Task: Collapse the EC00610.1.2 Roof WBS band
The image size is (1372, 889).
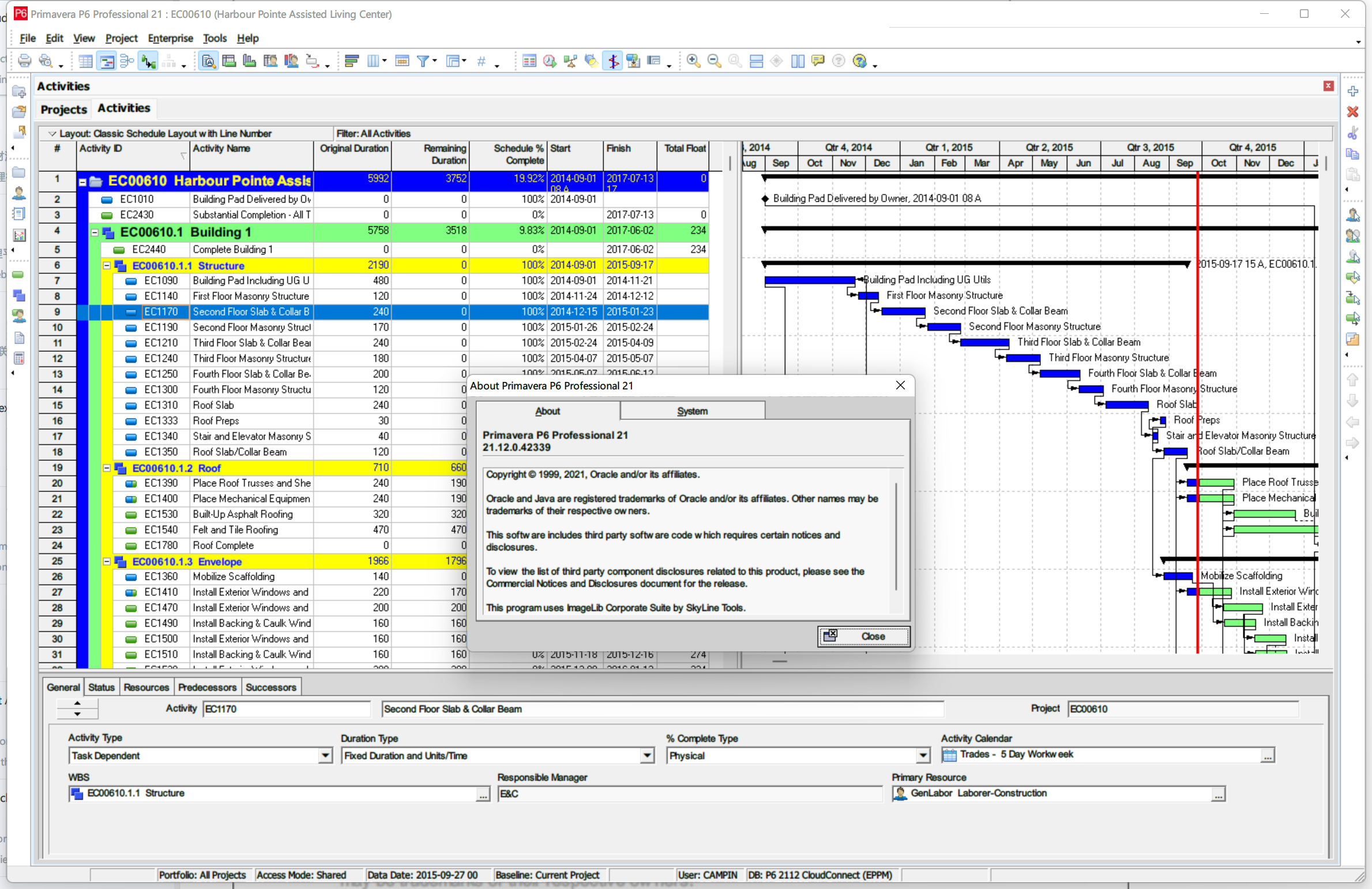Action: point(107,468)
